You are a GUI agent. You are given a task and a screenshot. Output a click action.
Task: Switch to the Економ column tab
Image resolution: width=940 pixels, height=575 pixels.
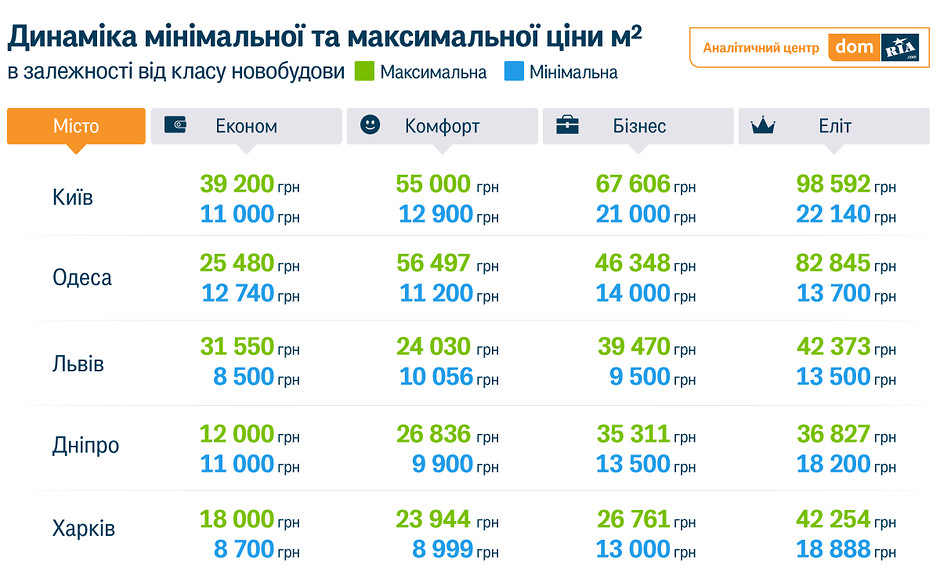tap(246, 127)
